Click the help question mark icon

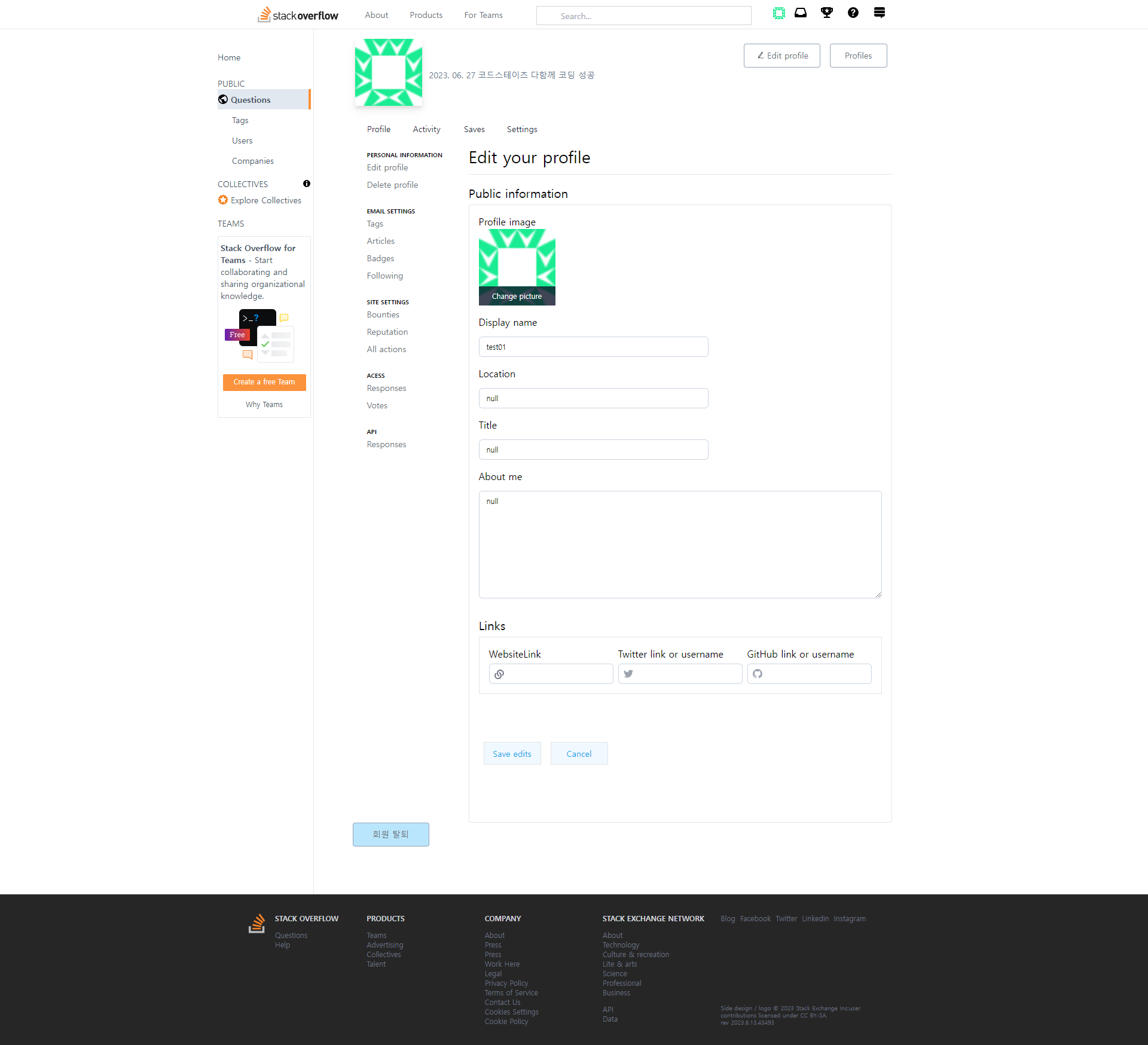[853, 13]
